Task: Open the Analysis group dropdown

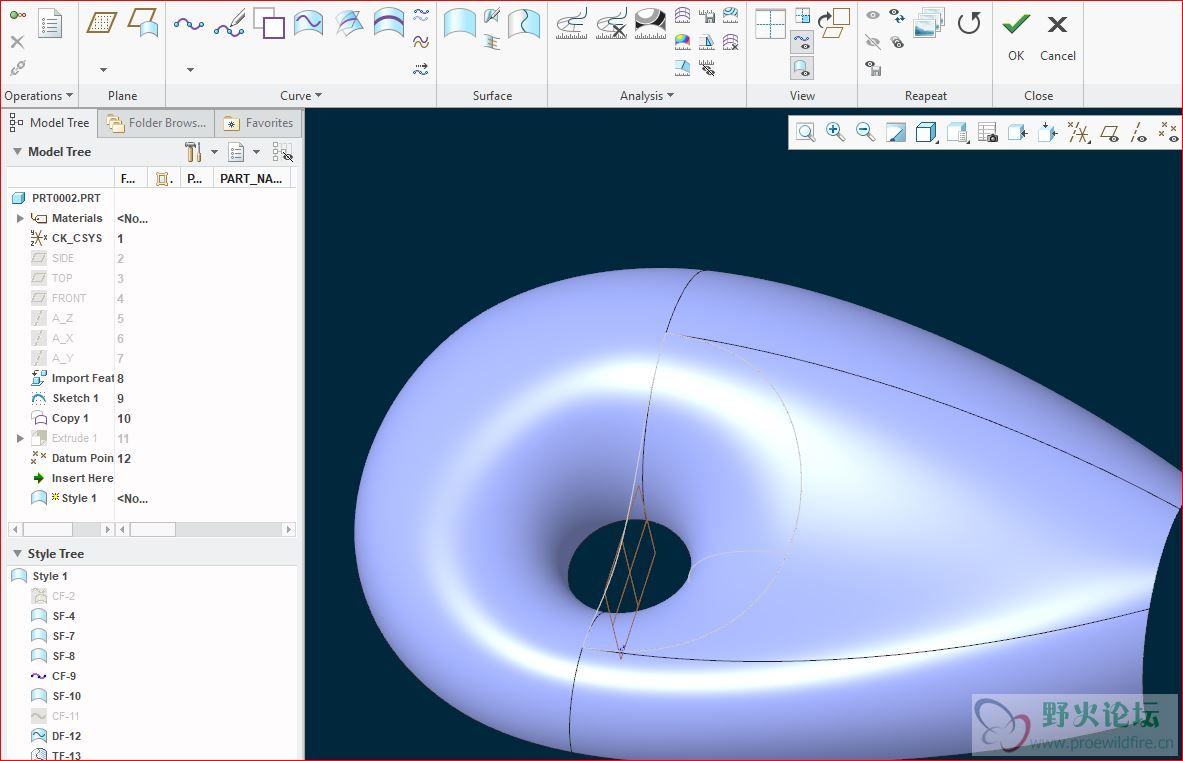Action: [647, 96]
